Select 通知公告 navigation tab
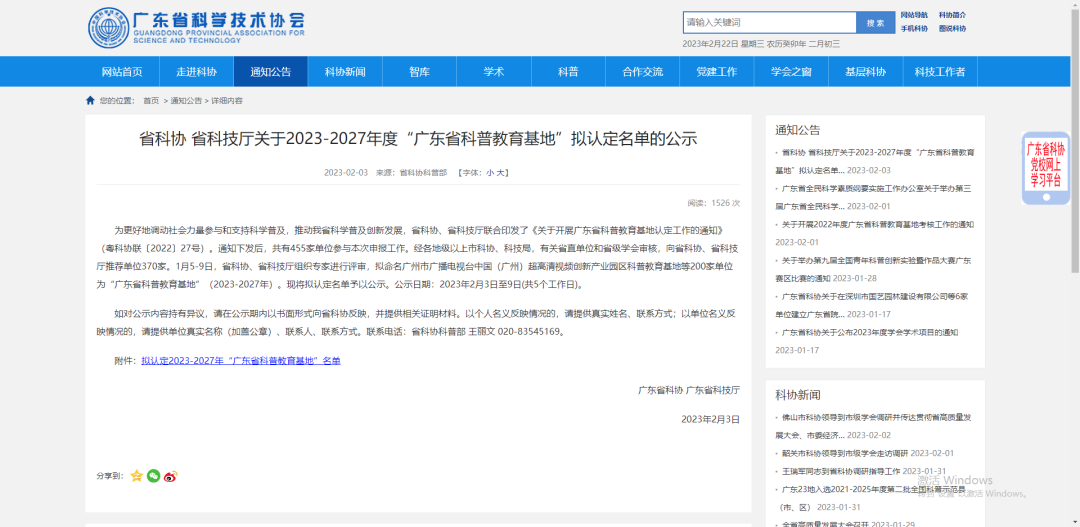The image size is (1080, 527). tap(271, 72)
